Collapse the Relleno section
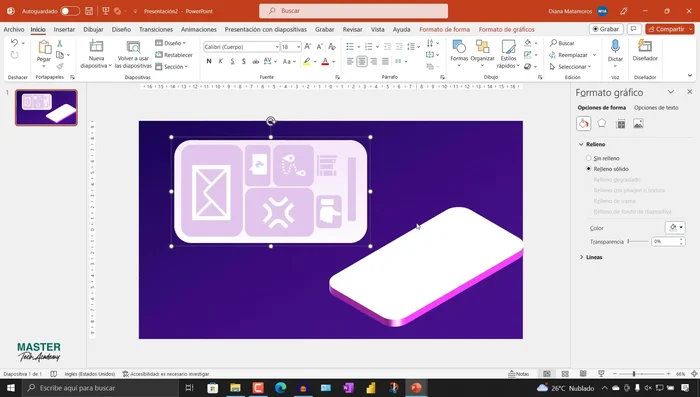Screen dimensions: 700x397 pos(581,144)
